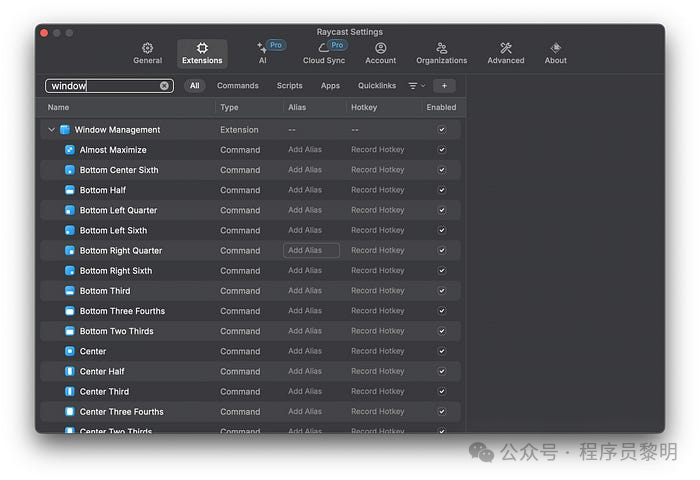Close the Raycast Settings window
Viewport: 700px width, 480px height.
(x=44, y=33)
